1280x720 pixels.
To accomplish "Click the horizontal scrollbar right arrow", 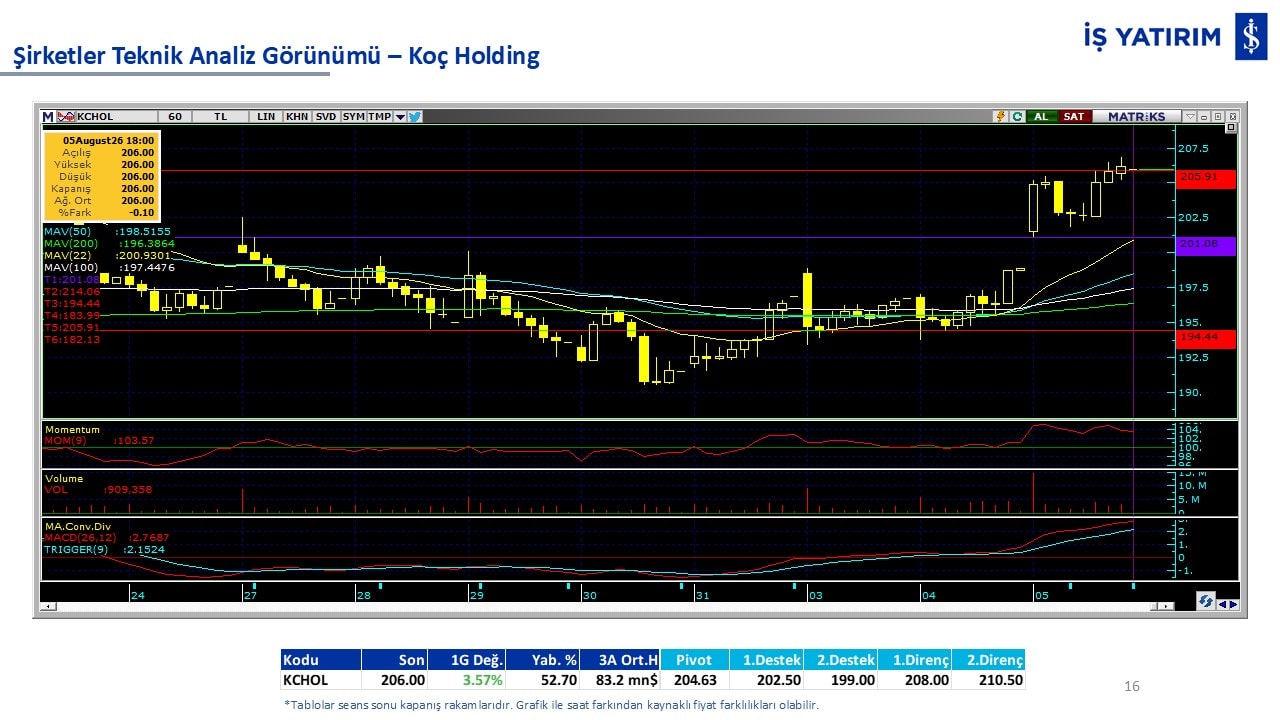I will 1168,606.
